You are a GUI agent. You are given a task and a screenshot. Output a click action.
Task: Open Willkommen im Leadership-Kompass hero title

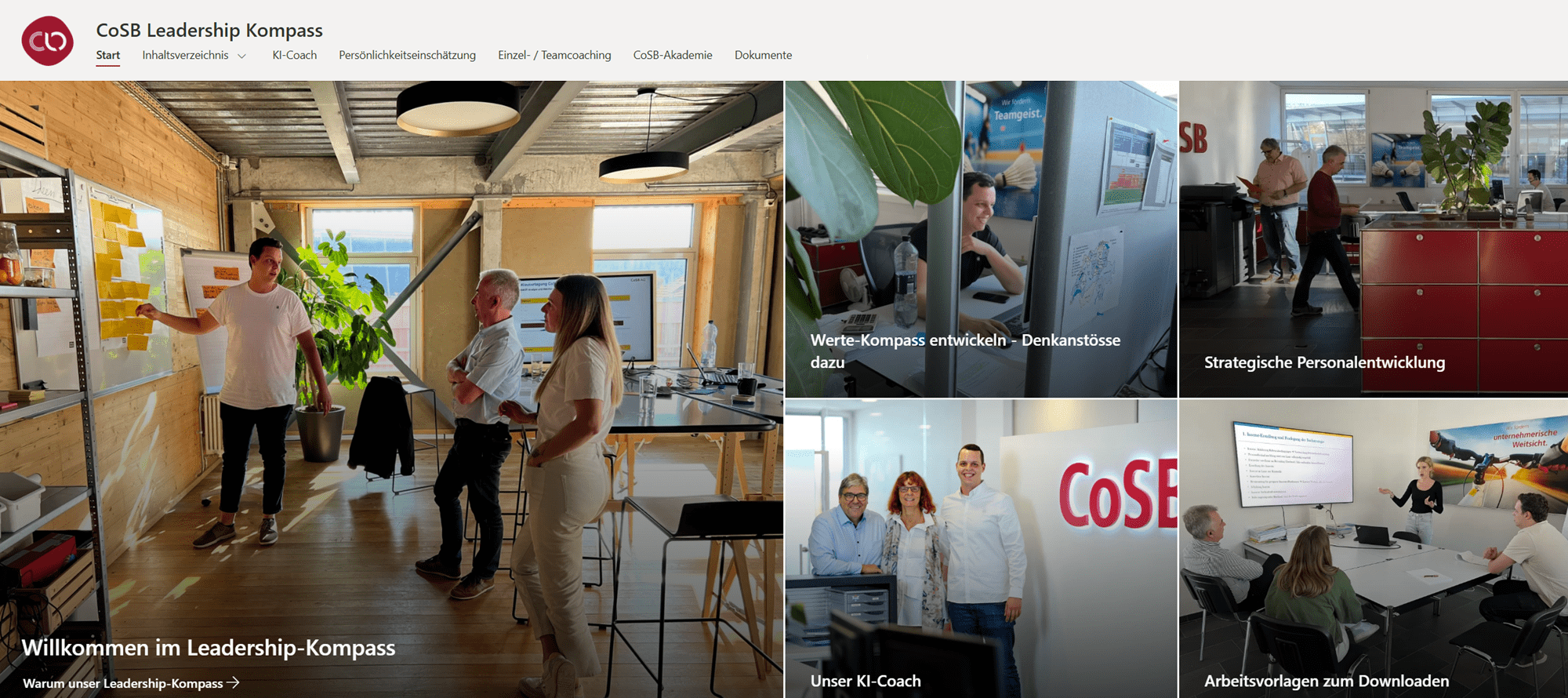(x=209, y=648)
